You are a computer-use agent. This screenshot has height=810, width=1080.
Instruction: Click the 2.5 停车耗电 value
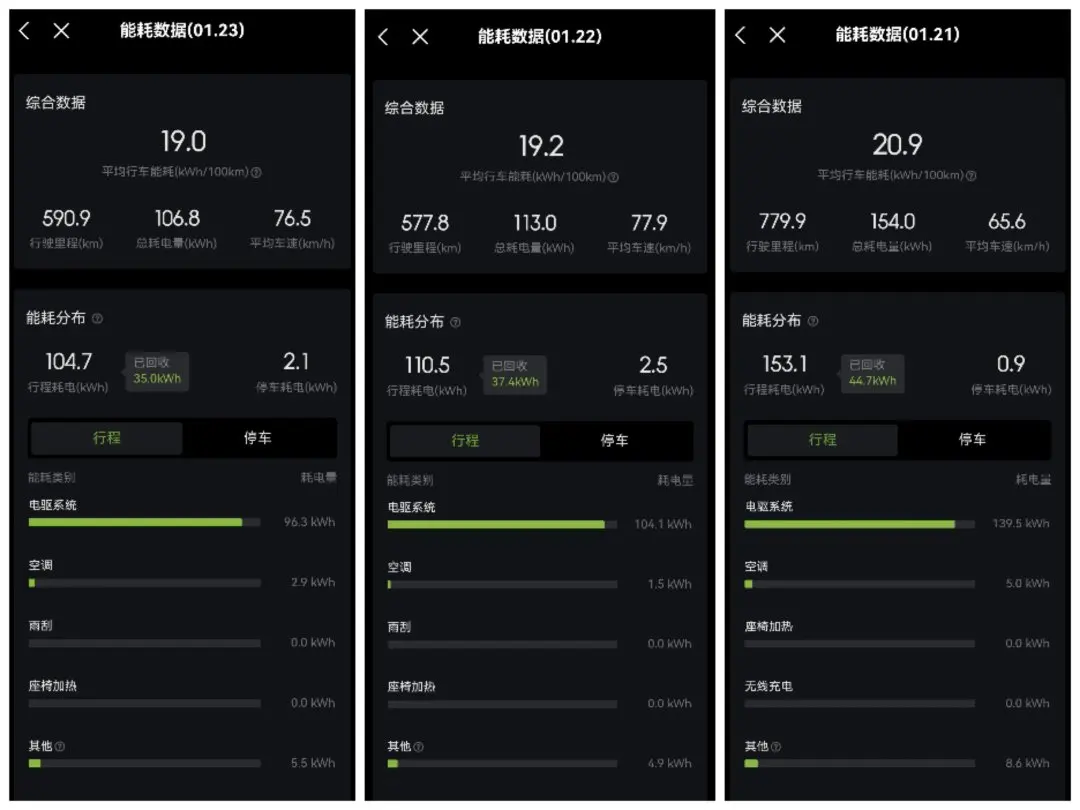pos(653,365)
